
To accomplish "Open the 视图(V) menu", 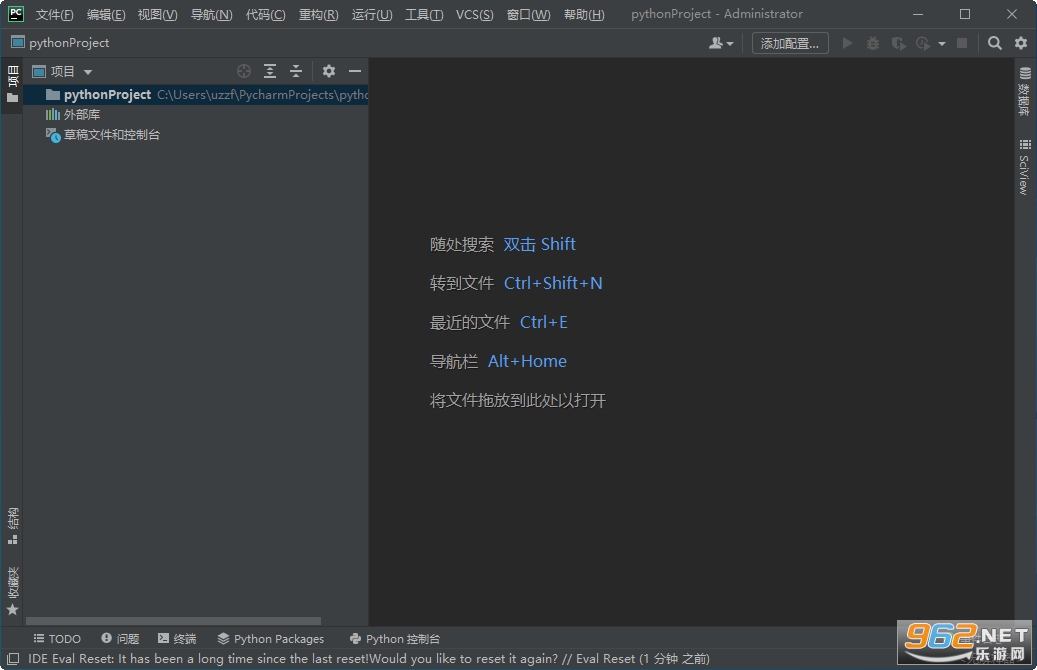I will coord(157,15).
